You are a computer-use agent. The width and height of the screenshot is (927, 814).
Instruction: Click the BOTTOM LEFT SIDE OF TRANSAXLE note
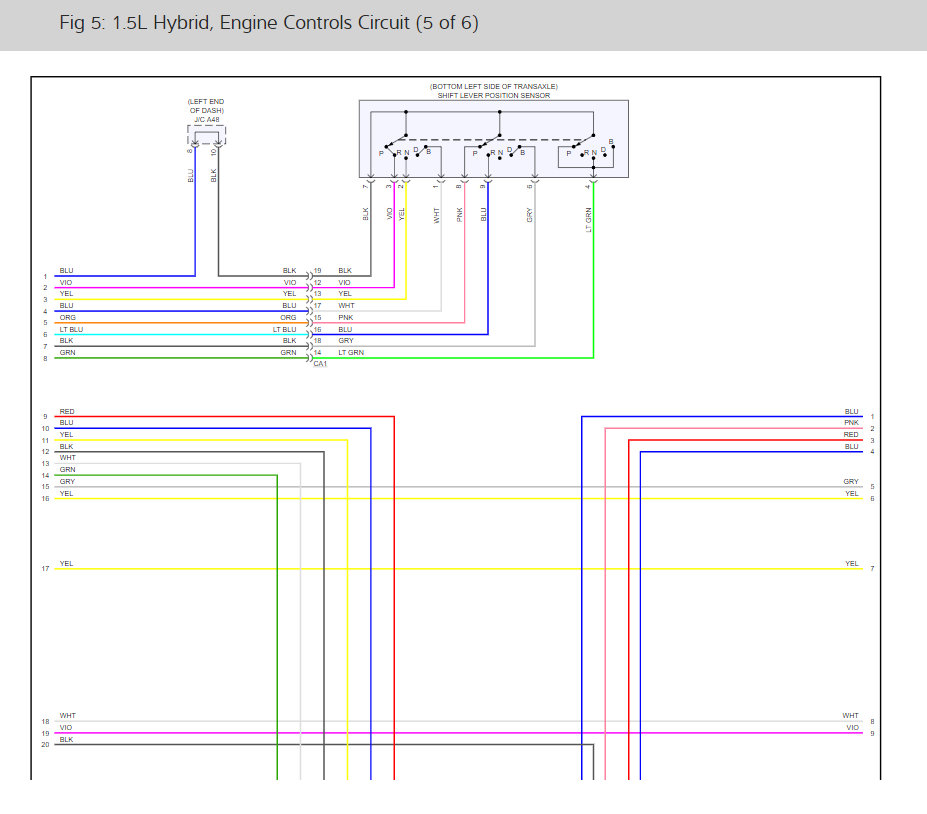[x=494, y=86]
